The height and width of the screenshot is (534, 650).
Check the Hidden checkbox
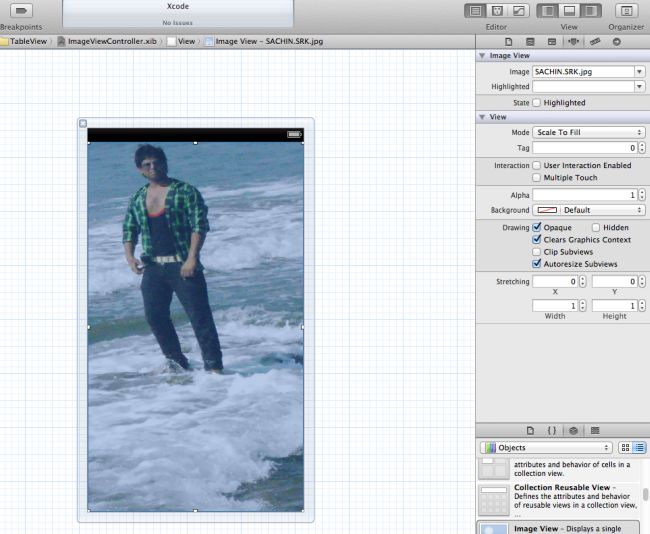click(596, 227)
